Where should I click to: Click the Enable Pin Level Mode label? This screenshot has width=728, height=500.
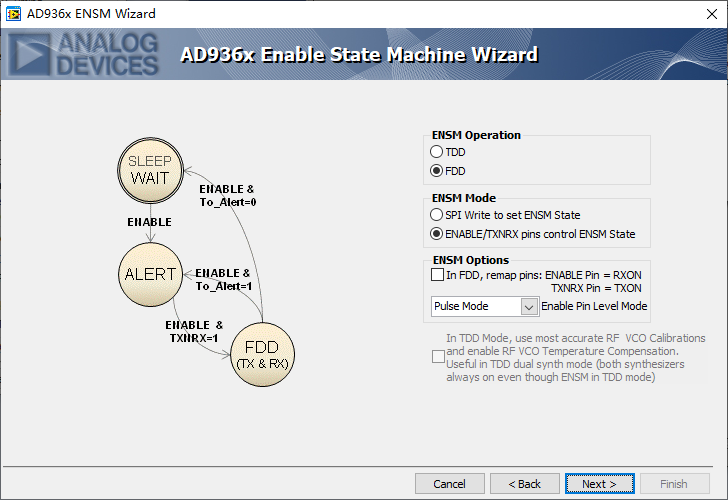coord(594,306)
